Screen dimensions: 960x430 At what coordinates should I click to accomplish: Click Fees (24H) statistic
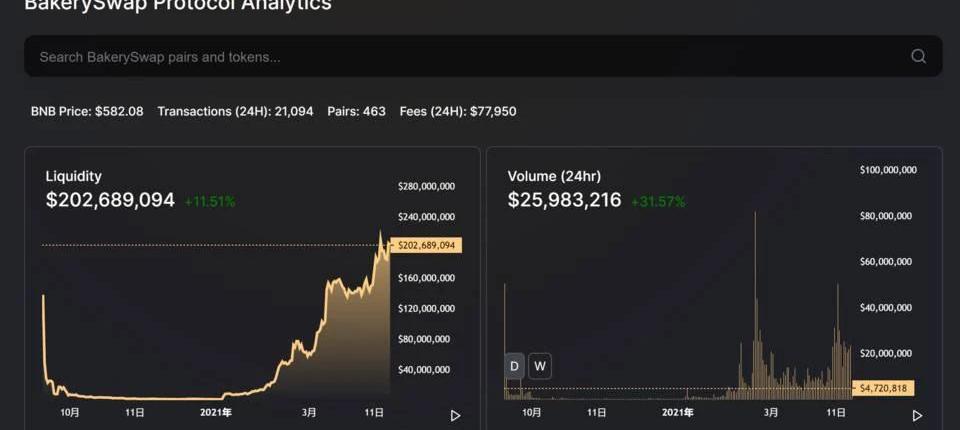coord(458,111)
